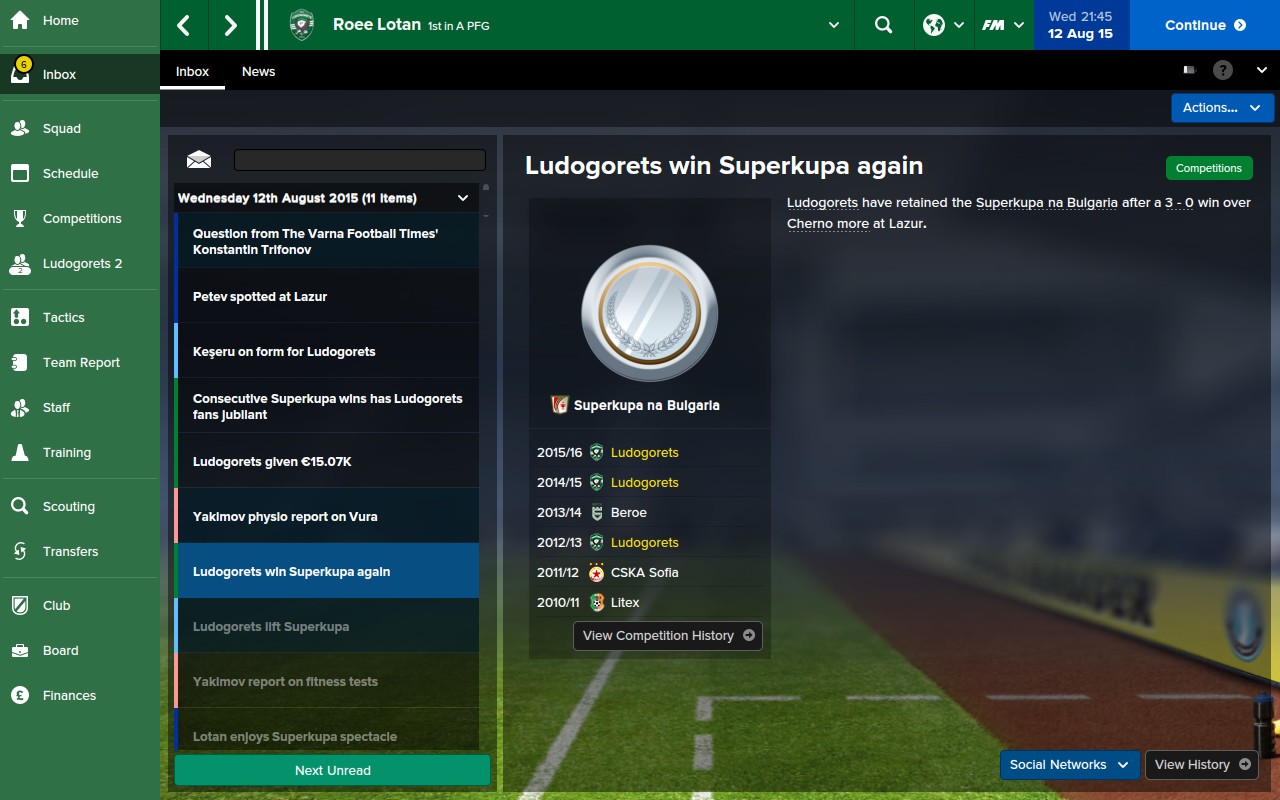The image size is (1280, 800).
Task: Go back with the left arrow icon
Action: tap(184, 25)
